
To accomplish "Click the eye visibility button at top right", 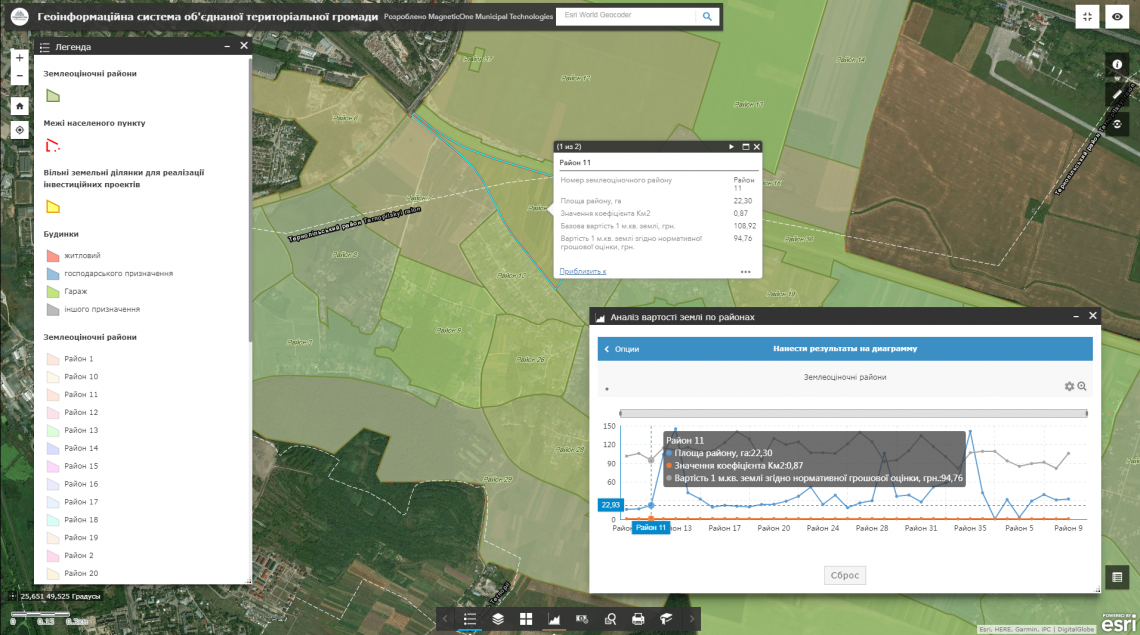I will click(x=1117, y=17).
